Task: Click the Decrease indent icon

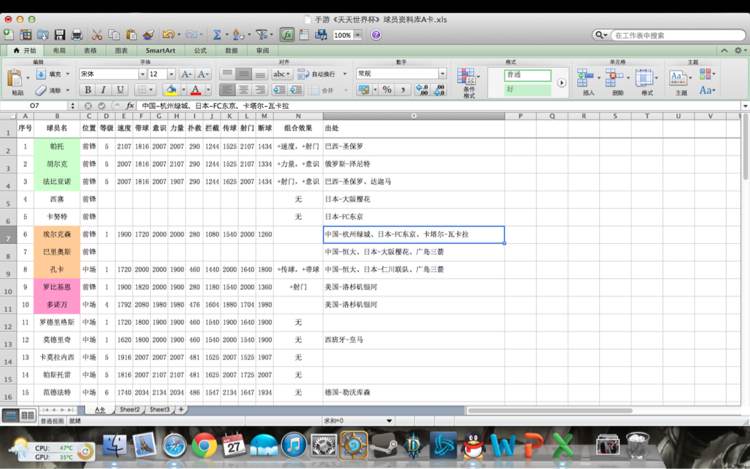Action: tap(279, 89)
